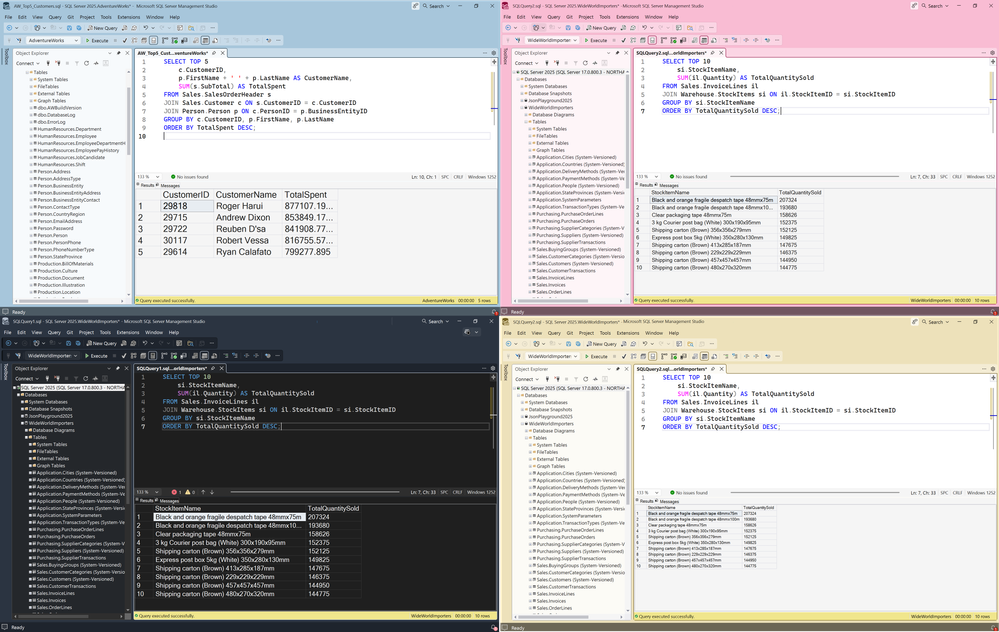Screen dimensions: 999x632
Task: Toggle Results to Grid in the blue window toolbar
Action: coord(205,40)
